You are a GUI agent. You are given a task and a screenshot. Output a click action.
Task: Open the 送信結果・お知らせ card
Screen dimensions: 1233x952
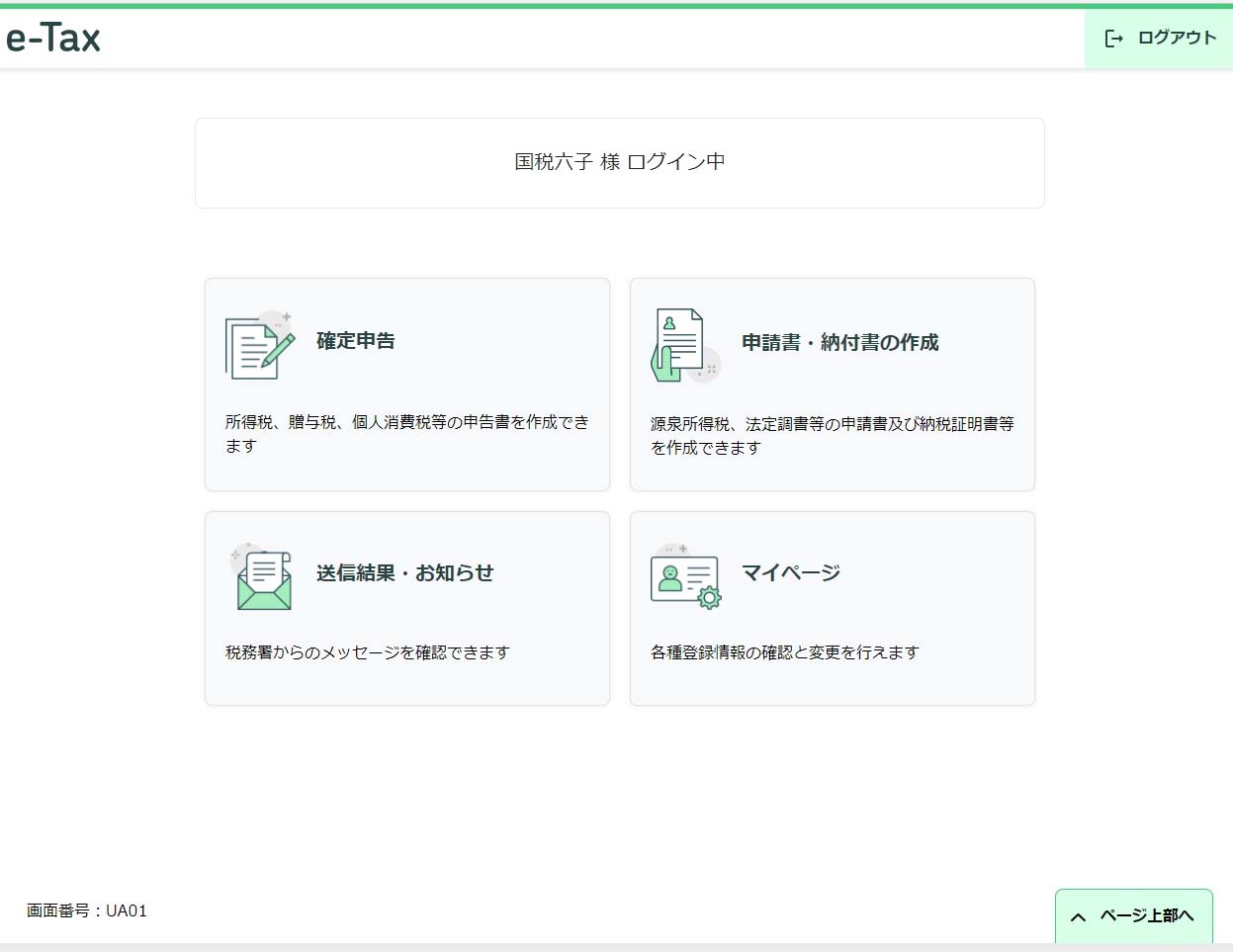pos(406,608)
